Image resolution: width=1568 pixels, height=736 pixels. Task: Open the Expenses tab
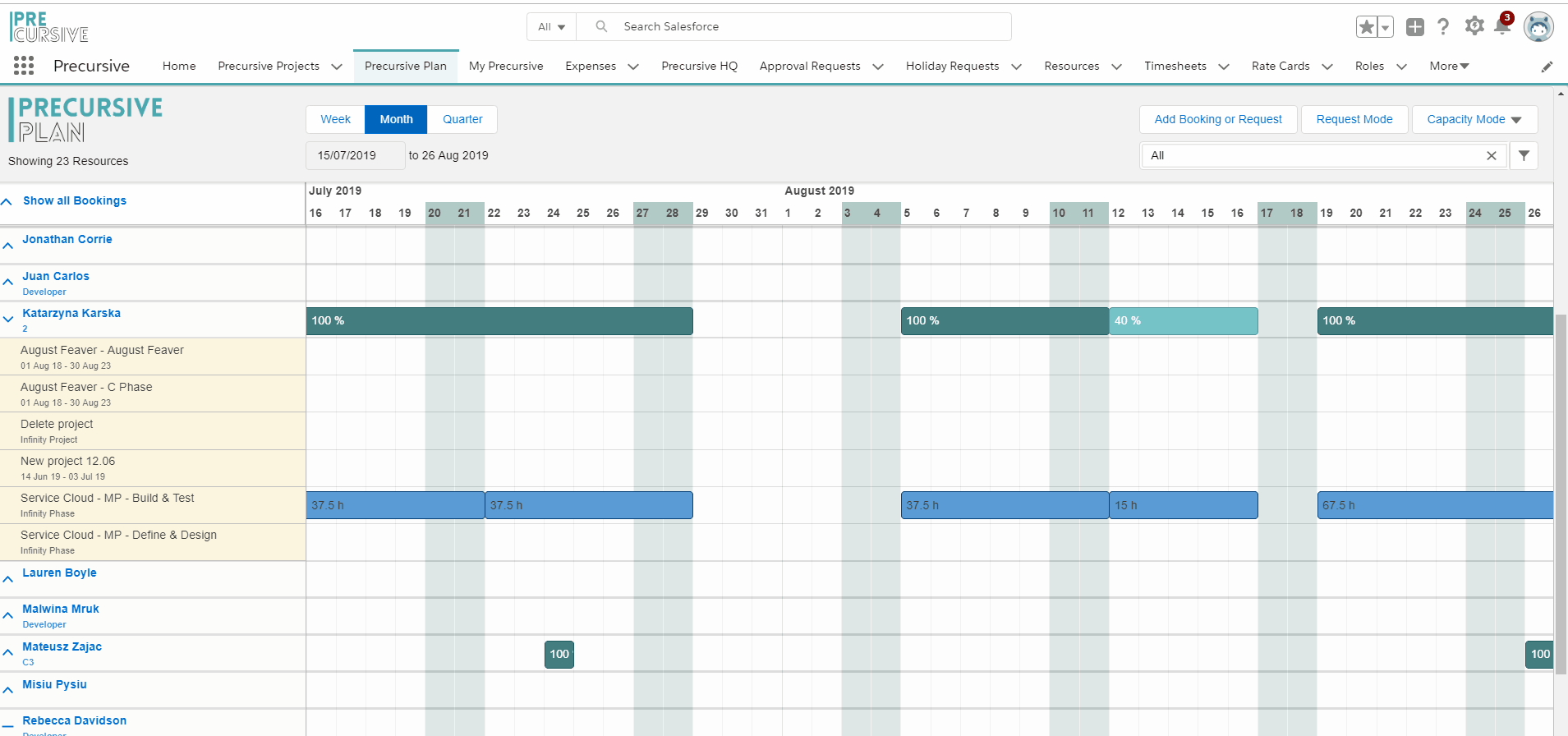click(591, 66)
